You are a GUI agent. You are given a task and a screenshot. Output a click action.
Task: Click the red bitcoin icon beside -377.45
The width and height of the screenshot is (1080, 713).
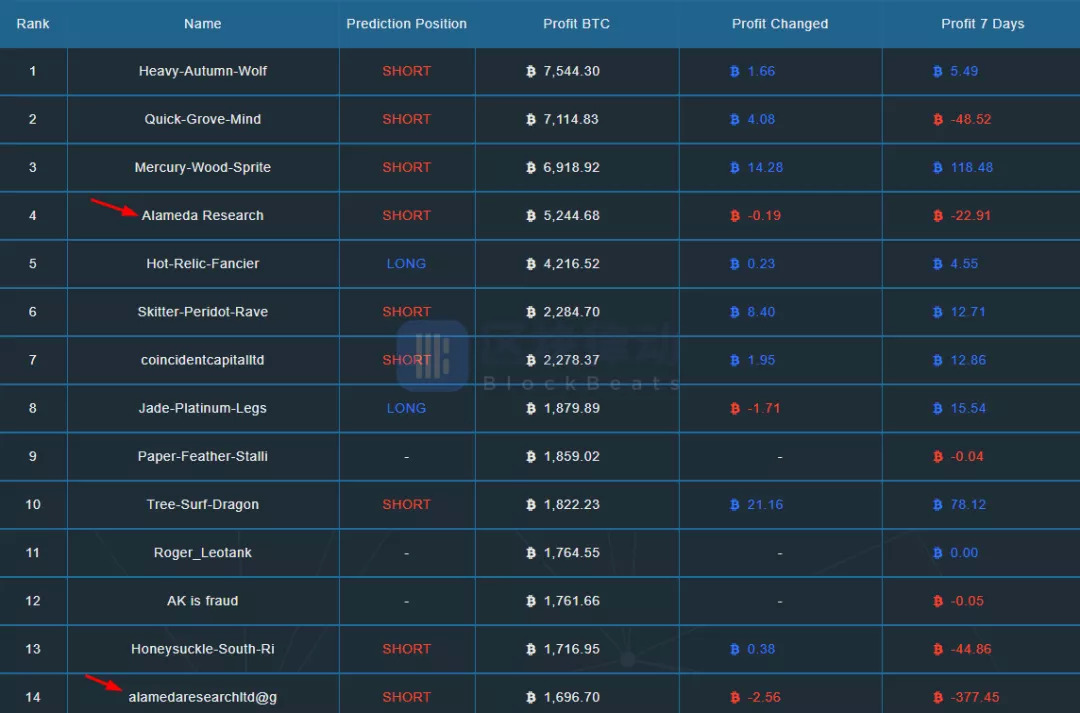(x=937, y=697)
